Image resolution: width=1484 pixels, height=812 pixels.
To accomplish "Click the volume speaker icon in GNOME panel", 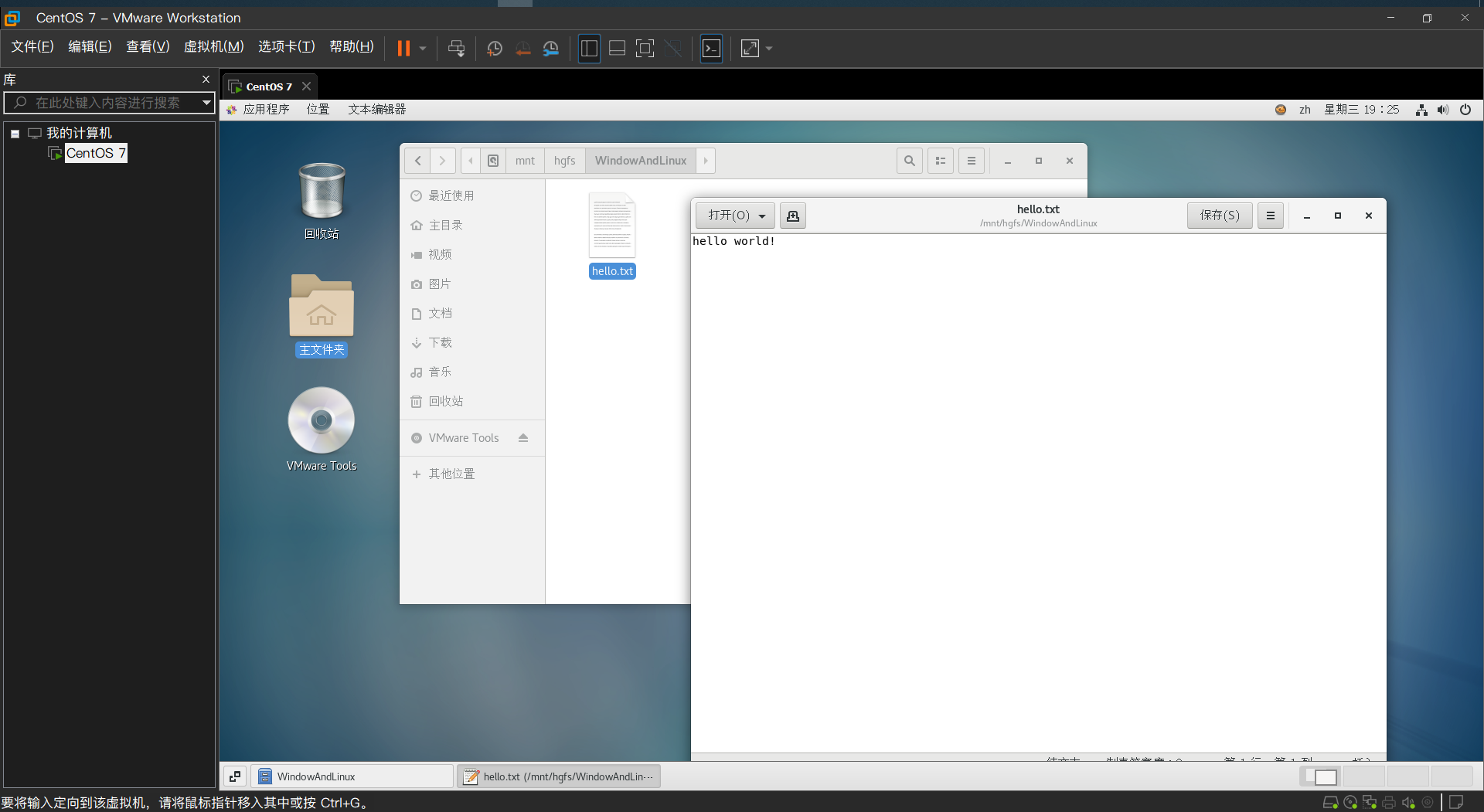I will point(1443,110).
